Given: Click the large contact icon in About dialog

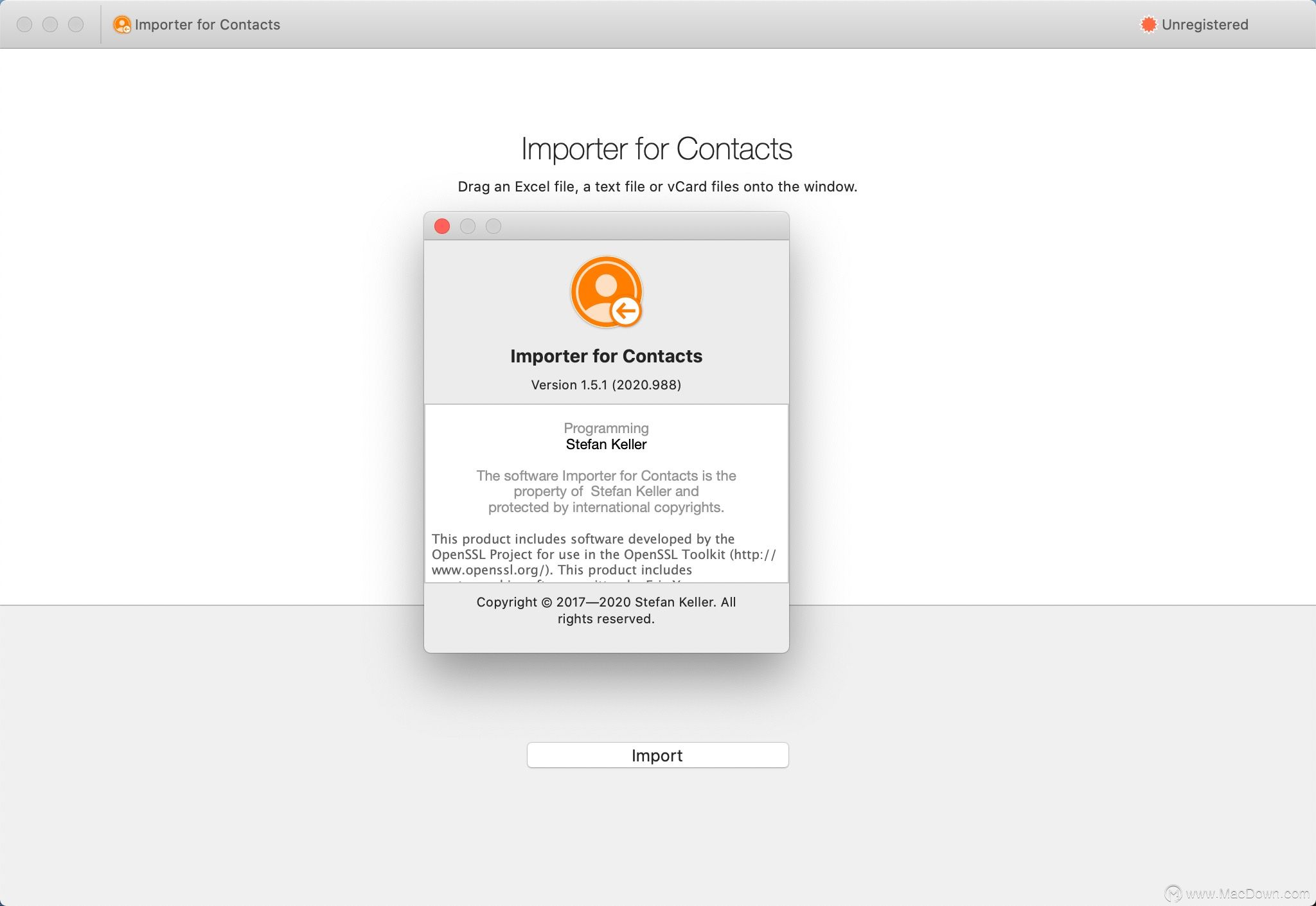Looking at the screenshot, I should tap(607, 292).
